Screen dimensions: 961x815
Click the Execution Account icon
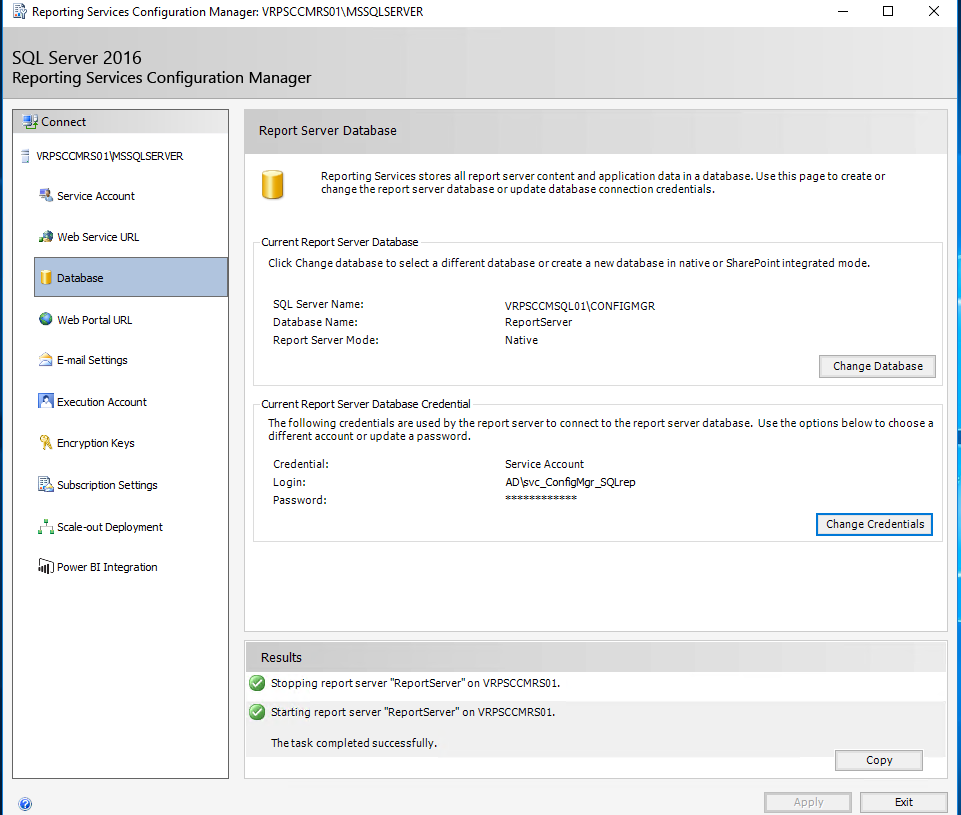[x=46, y=401]
